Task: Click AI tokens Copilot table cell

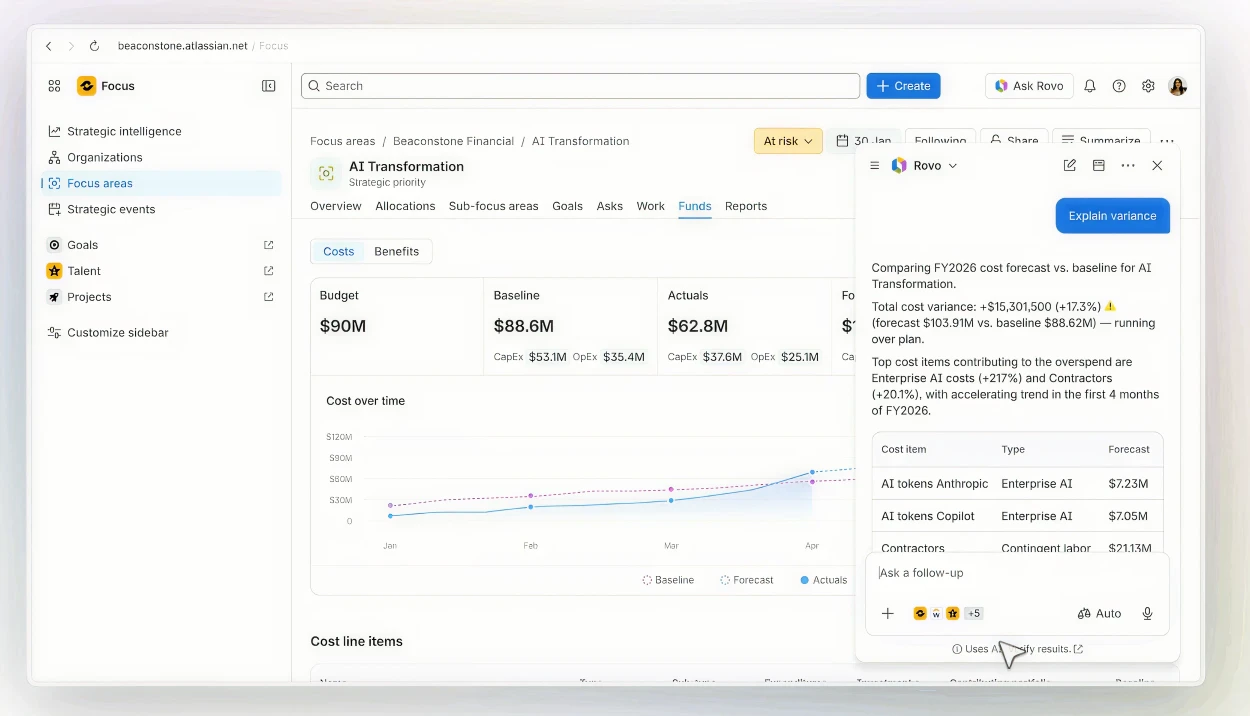Action: 928,516
